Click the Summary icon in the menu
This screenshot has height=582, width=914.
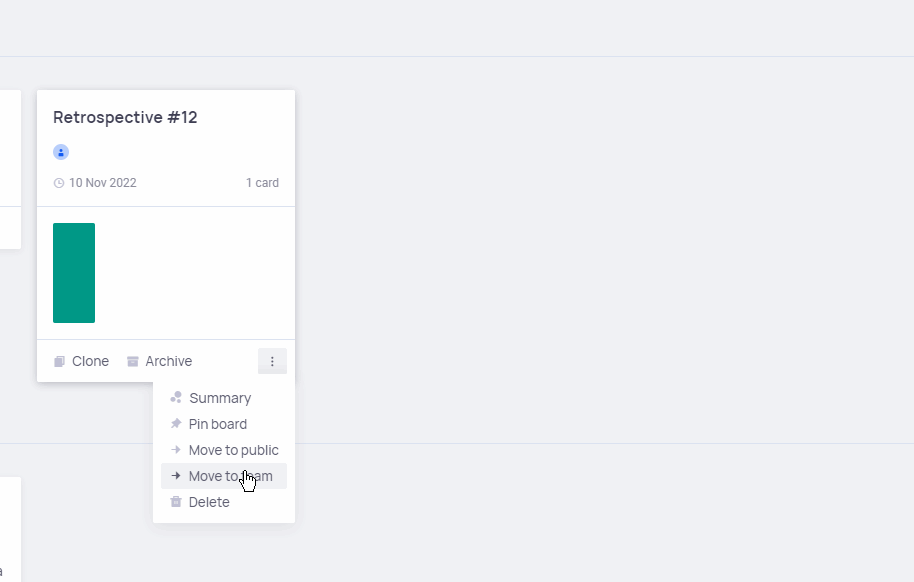(x=176, y=398)
